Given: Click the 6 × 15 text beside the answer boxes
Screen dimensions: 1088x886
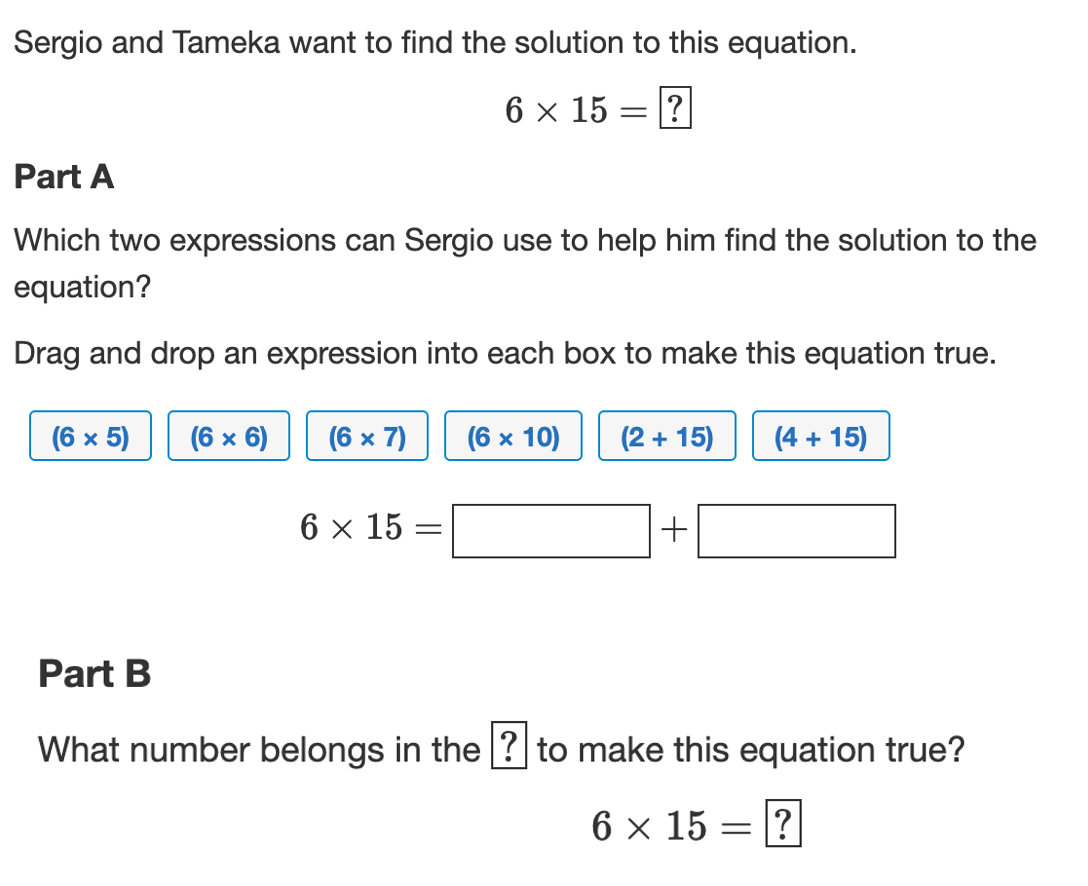Looking at the screenshot, I should tap(351, 527).
